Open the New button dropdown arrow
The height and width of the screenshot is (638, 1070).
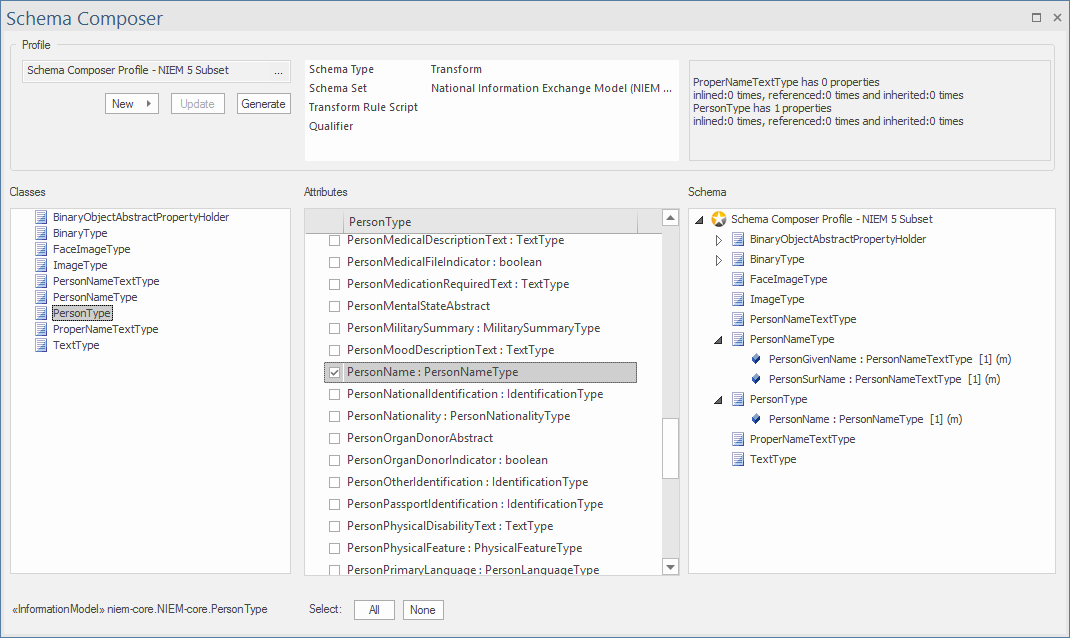click(x=150, y=103)
